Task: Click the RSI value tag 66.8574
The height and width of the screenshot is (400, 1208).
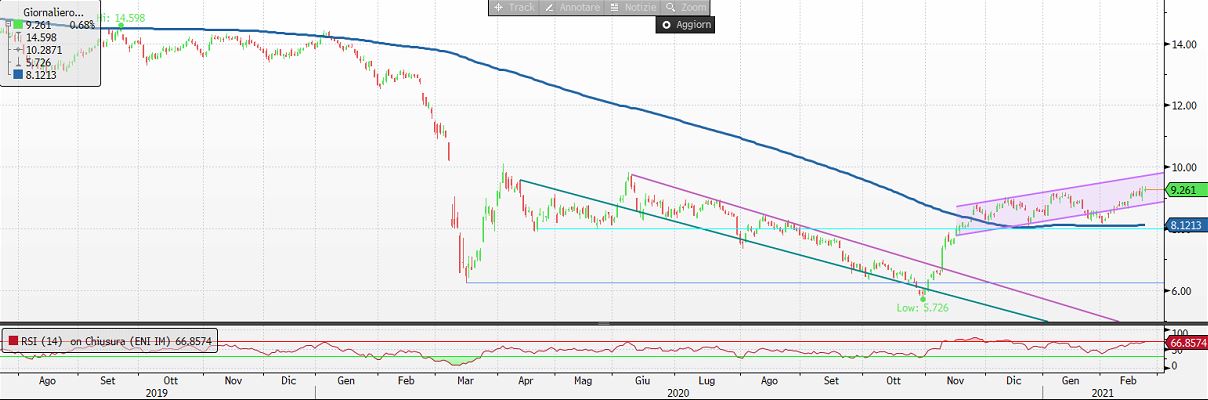Action: click(x=1187, y=342)
